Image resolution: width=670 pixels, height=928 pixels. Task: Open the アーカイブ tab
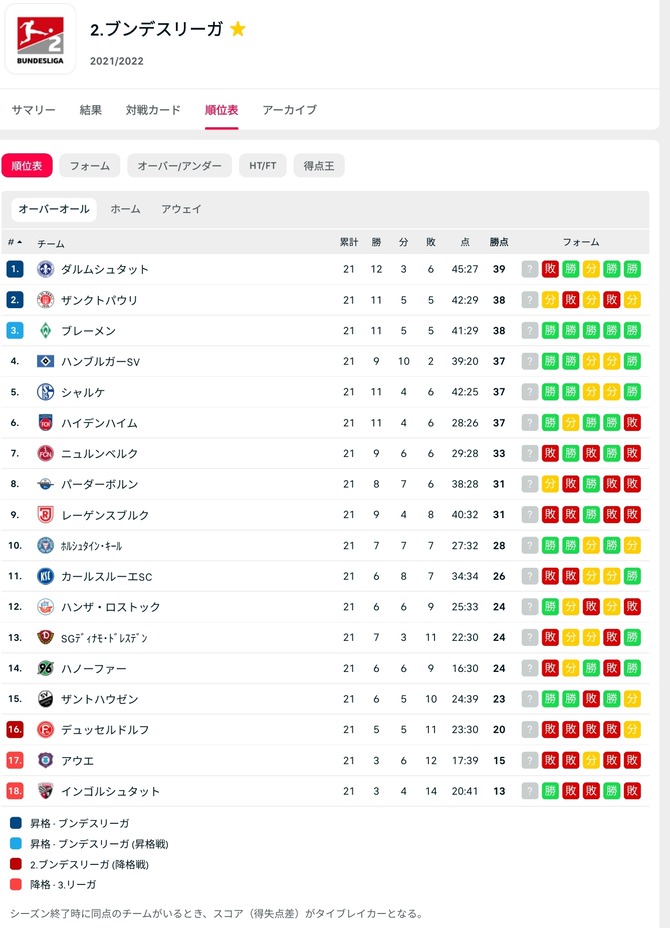point(289,110)
